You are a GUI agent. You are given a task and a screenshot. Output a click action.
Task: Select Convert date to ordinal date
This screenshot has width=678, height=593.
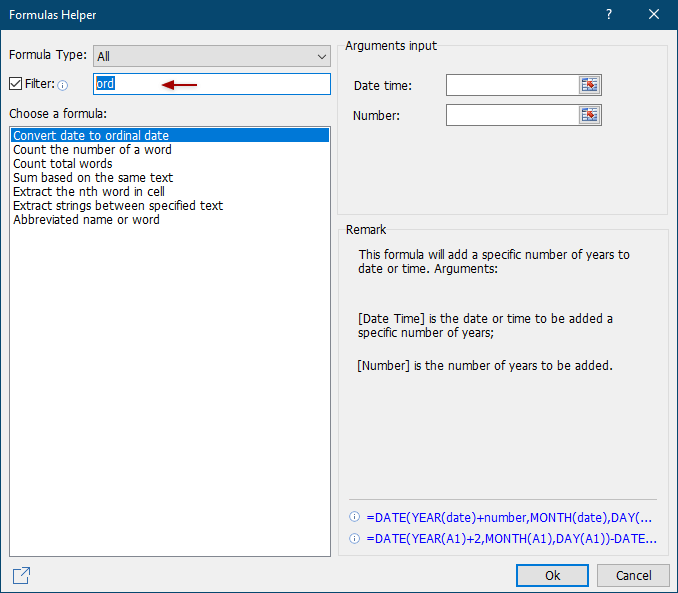pyautogui.click(x=91, y=135)
